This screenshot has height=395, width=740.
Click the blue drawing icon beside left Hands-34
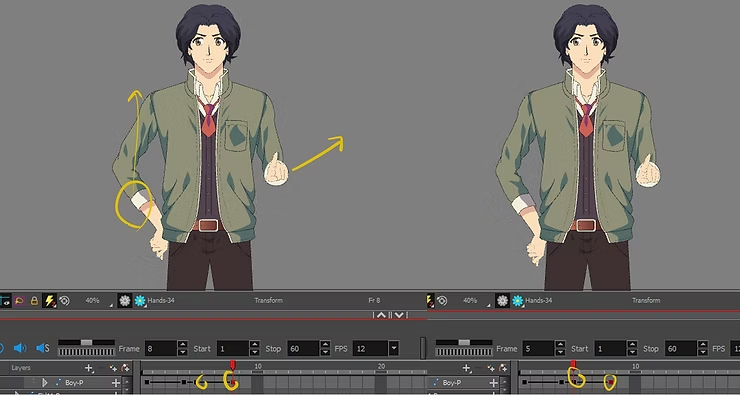(140, 301)
